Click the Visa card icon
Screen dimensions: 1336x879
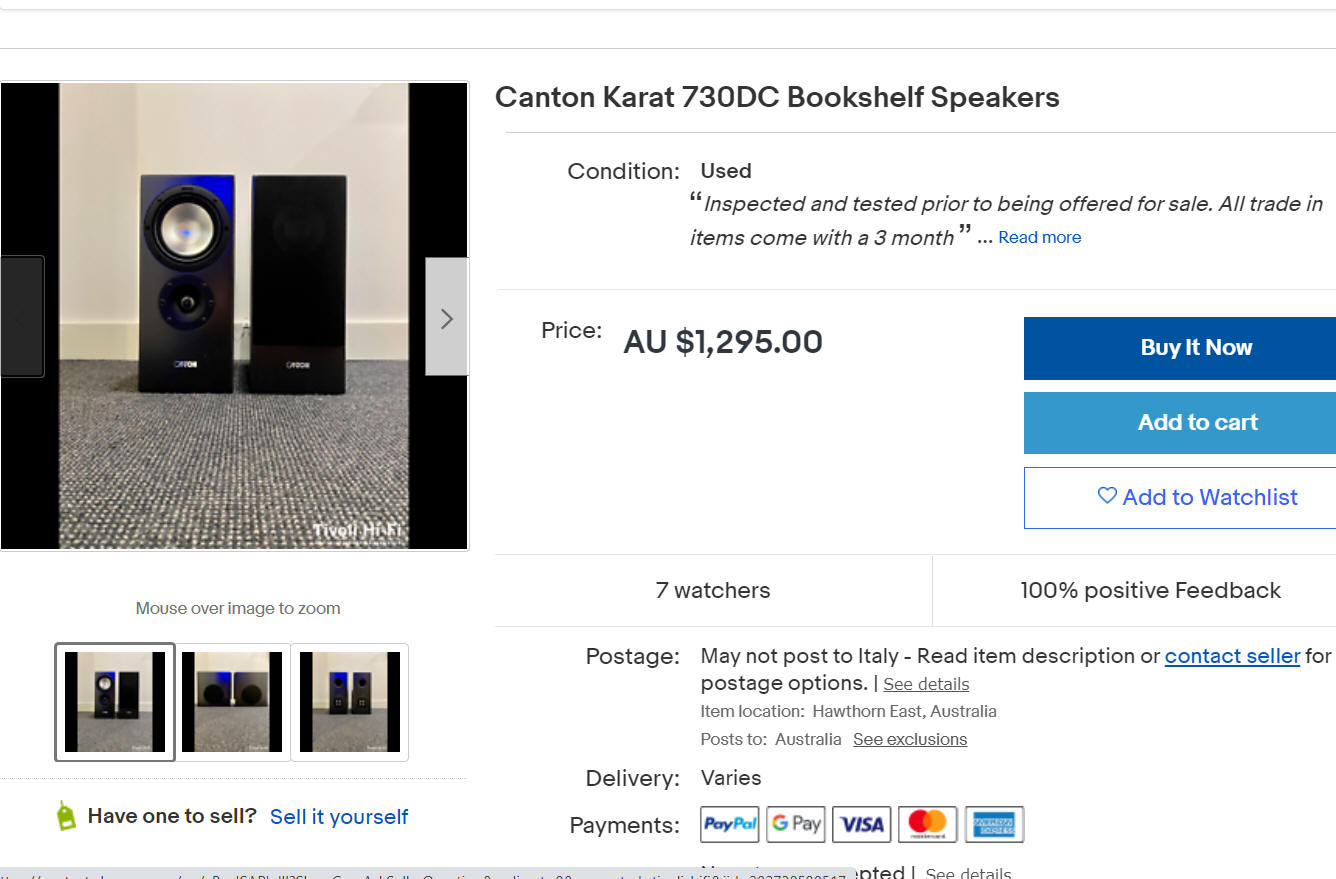(x=861, y=824)
